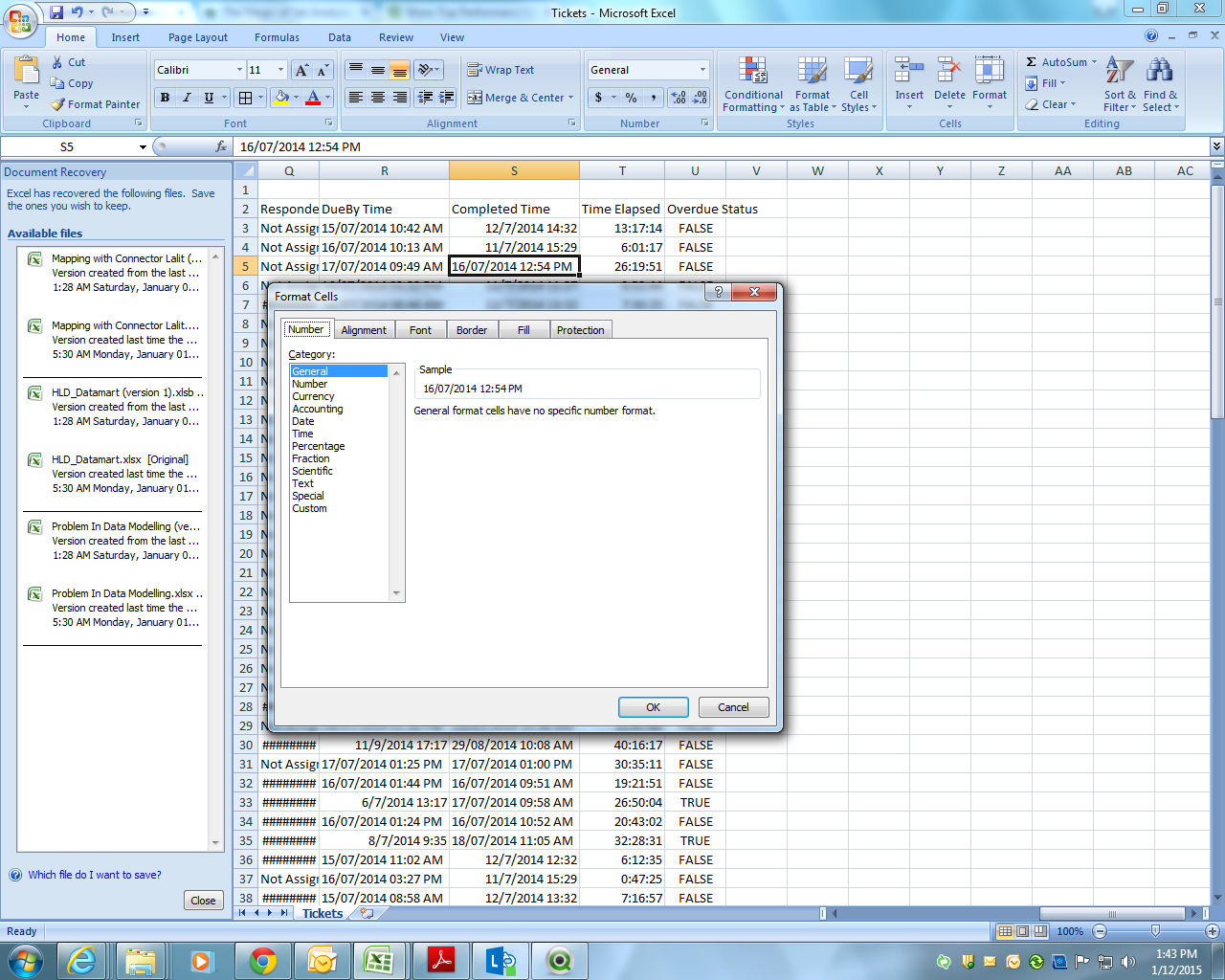The width and height of the screenshot is (1225, 980).
Task: Increase font size with Grow Font
Action: point(301,70)
